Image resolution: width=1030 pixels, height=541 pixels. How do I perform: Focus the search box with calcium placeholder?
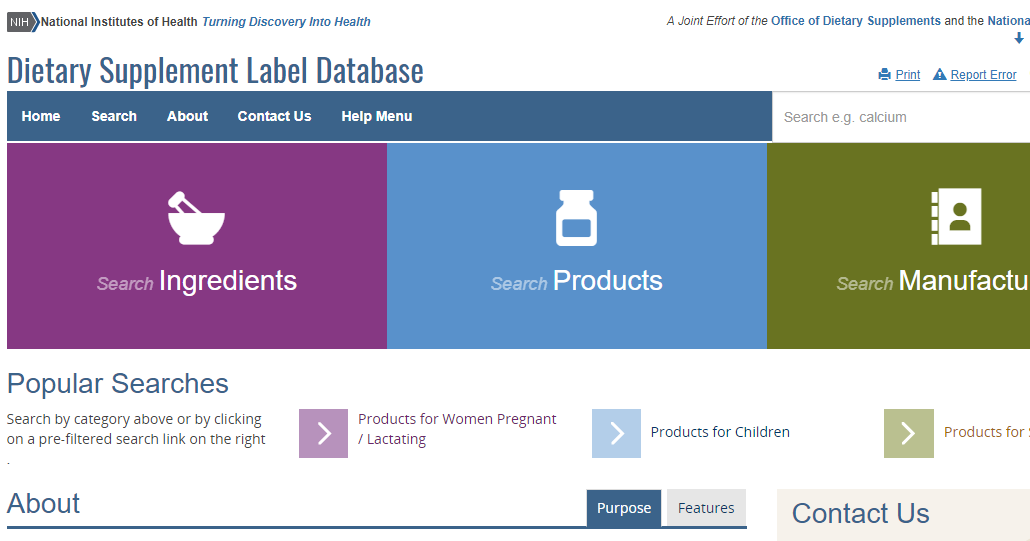tap(900, 117)
